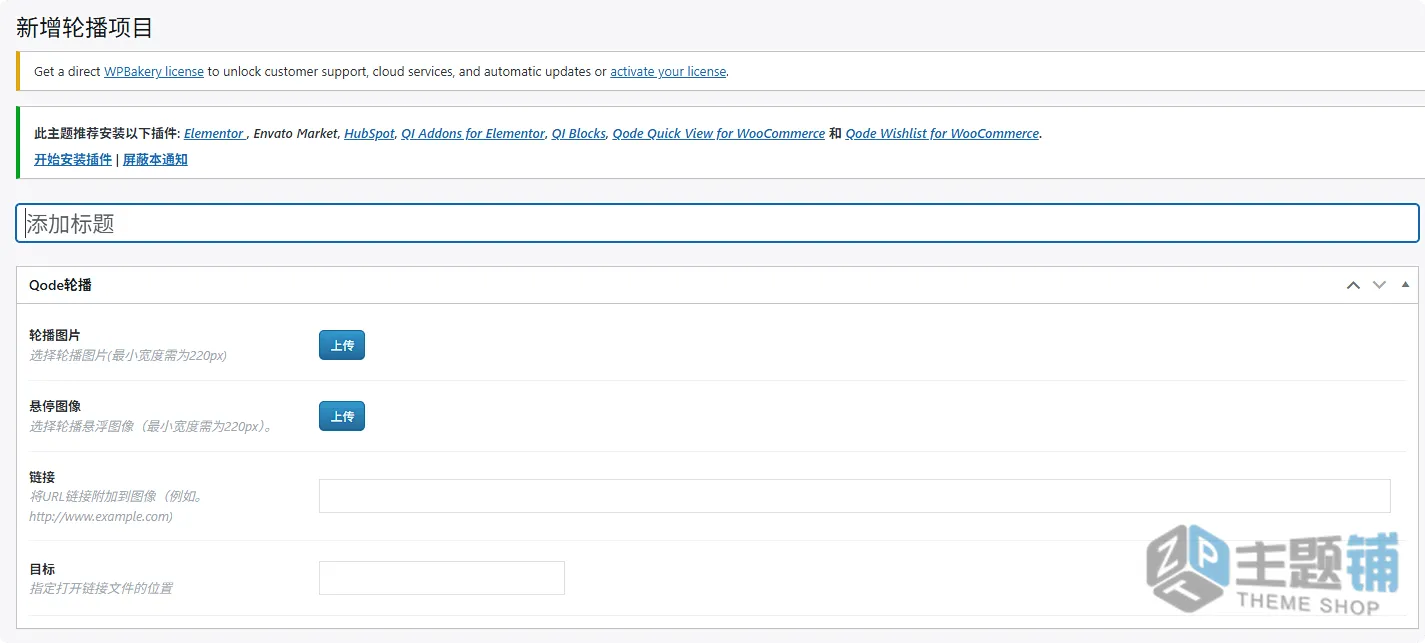1425x643 pixels.
Task: Upload image for 轮播图片
Action: pos(342,345)
